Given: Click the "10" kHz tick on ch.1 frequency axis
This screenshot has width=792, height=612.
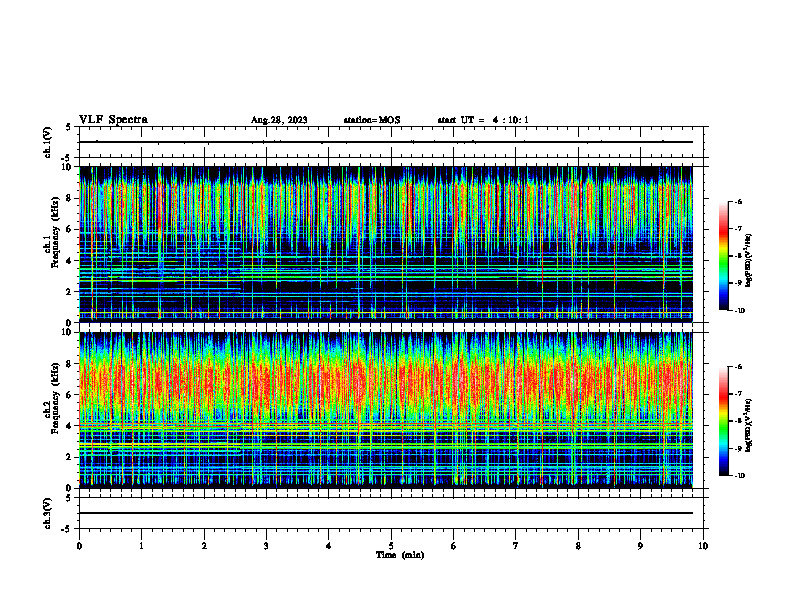Looking at the screenshot, I should click(x=68, y=167).
